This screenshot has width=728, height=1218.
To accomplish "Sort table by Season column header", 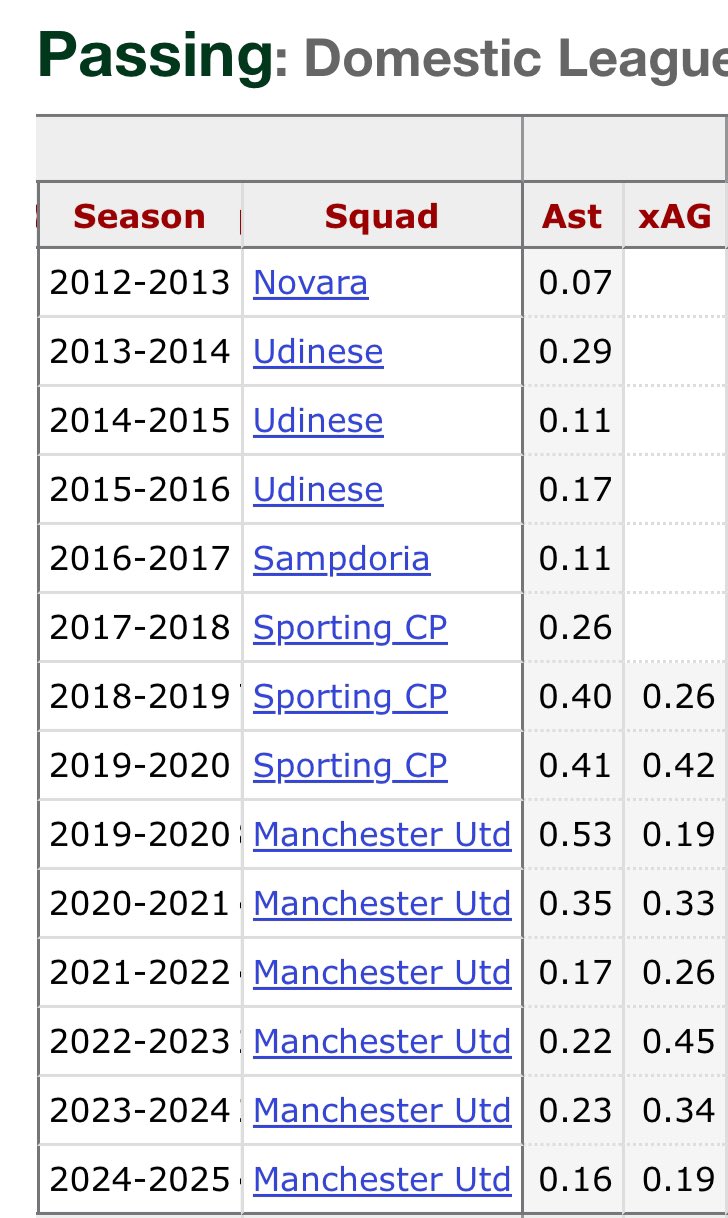I will coord(140,216).
